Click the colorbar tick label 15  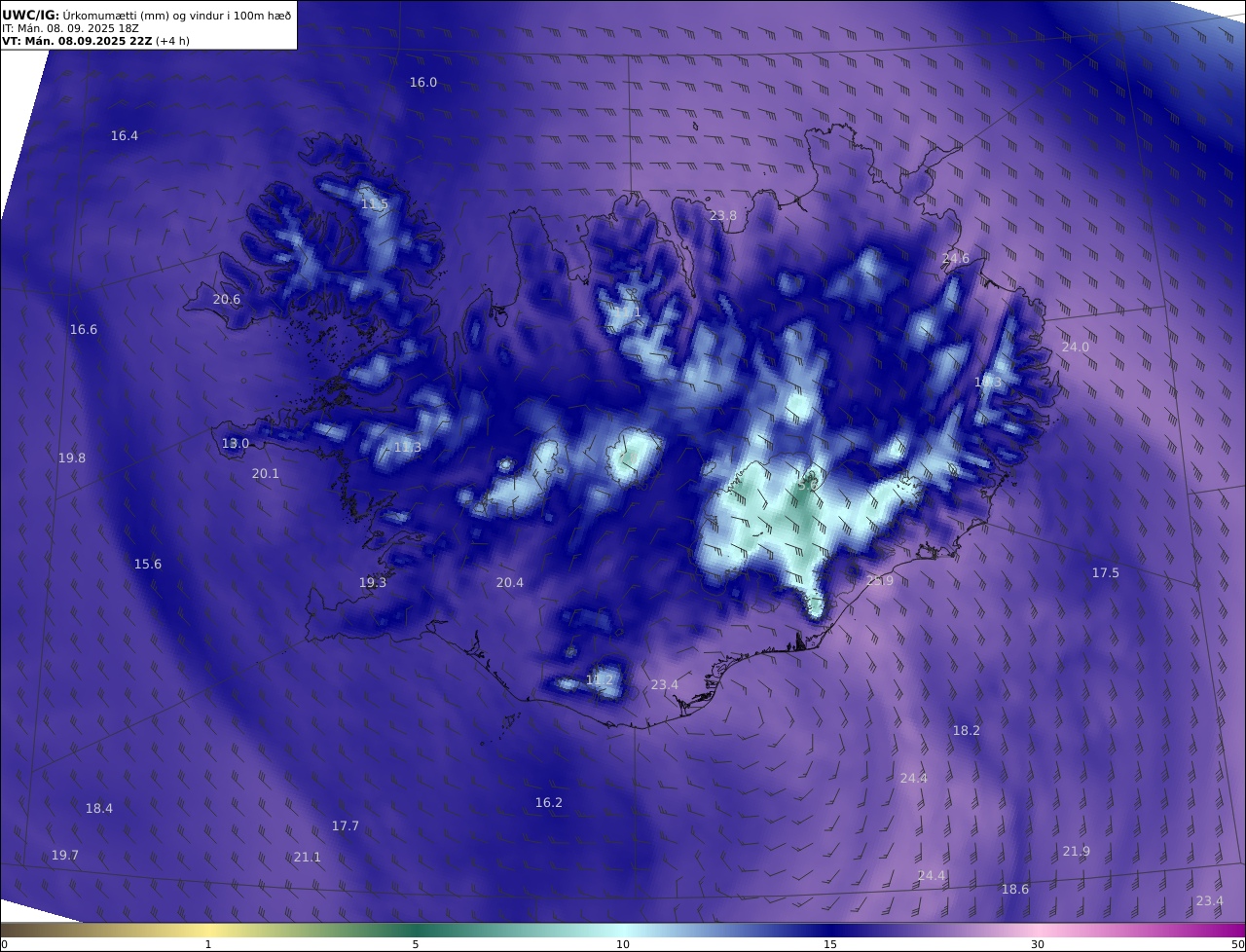coord(830,945)
